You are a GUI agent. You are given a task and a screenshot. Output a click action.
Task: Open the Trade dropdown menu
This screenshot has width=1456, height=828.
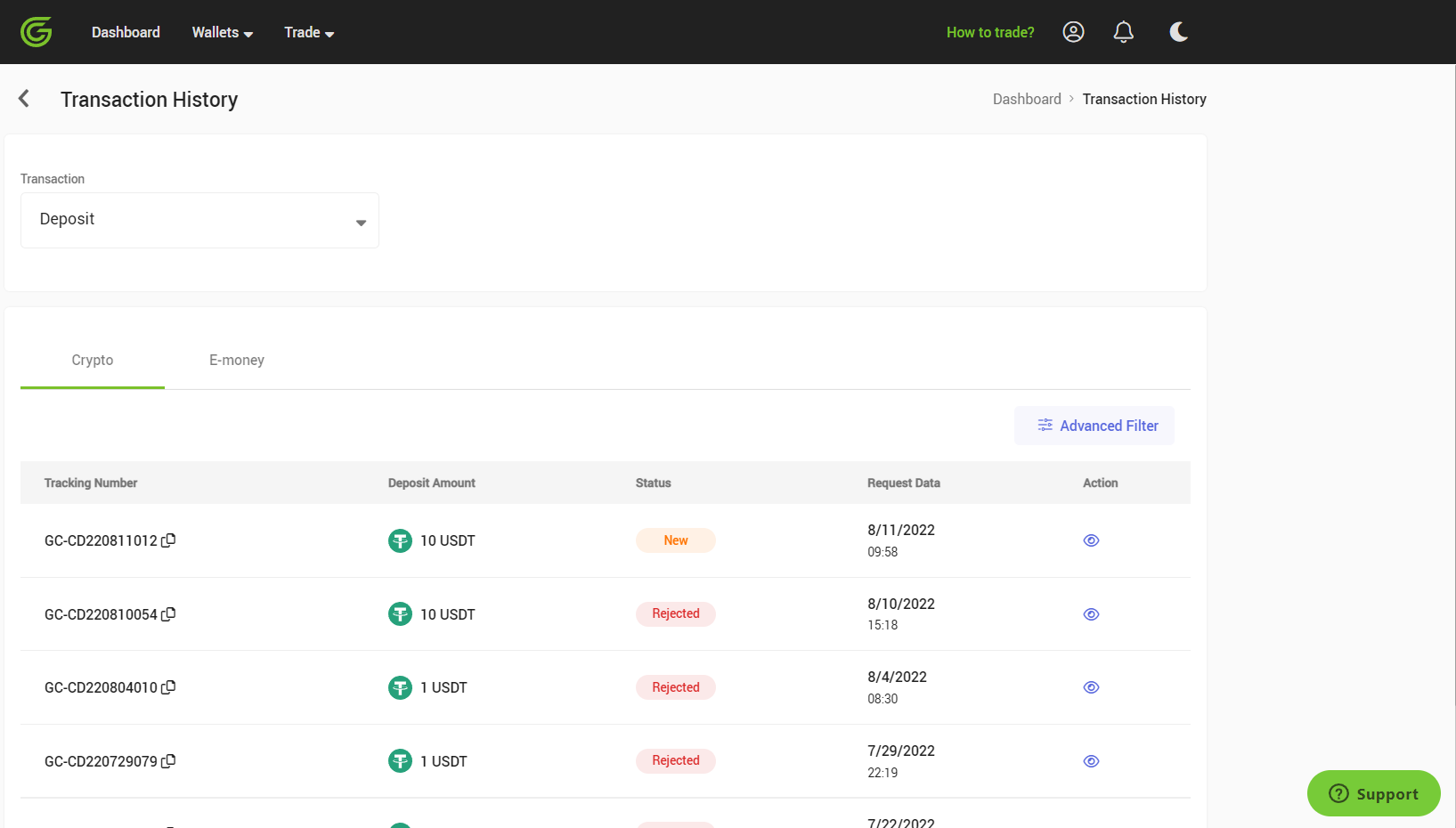[309, 32]
